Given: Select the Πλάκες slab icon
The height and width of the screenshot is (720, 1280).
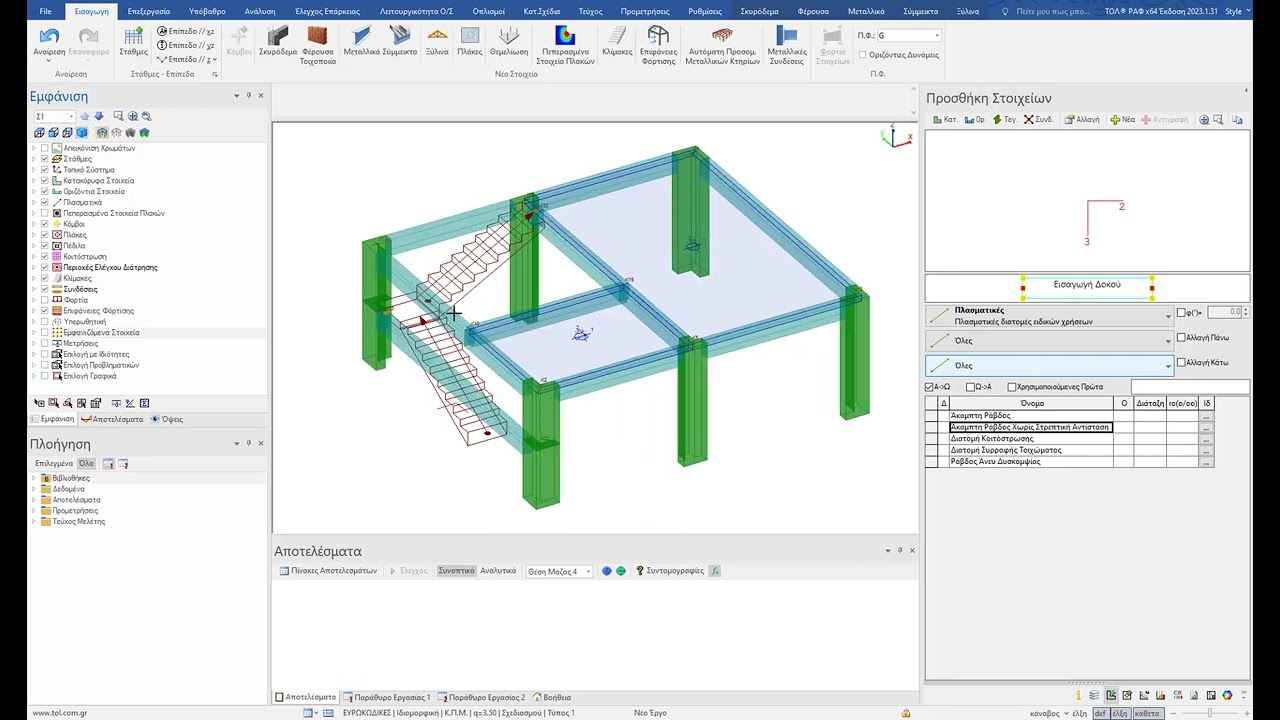Looking at the screenshot, I should 470,37.
